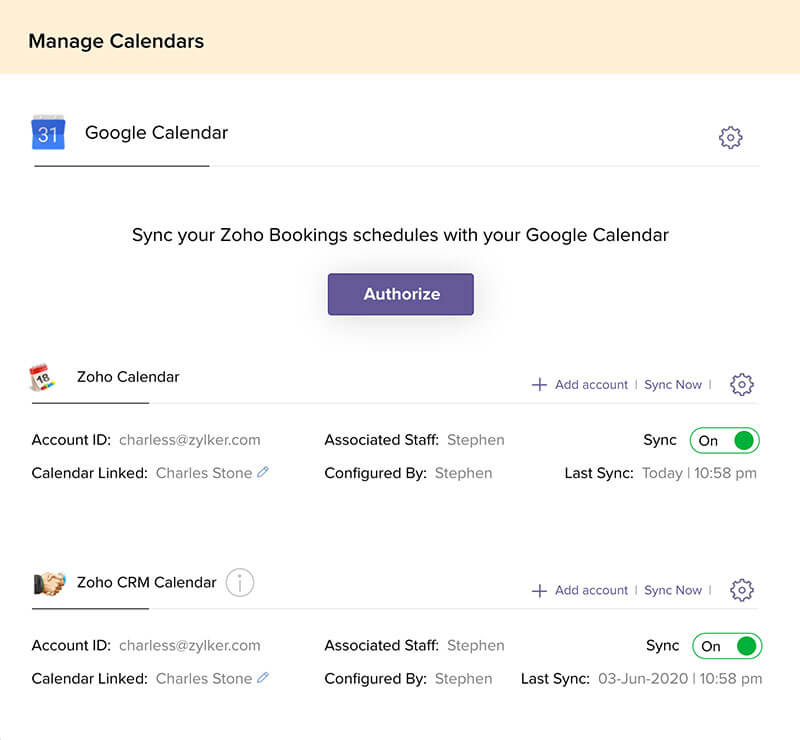Edit linked calendar pencil under Zoho CRM Calendar
The image size is (800, 740).
pyautogui.click(x=263, y=677)
